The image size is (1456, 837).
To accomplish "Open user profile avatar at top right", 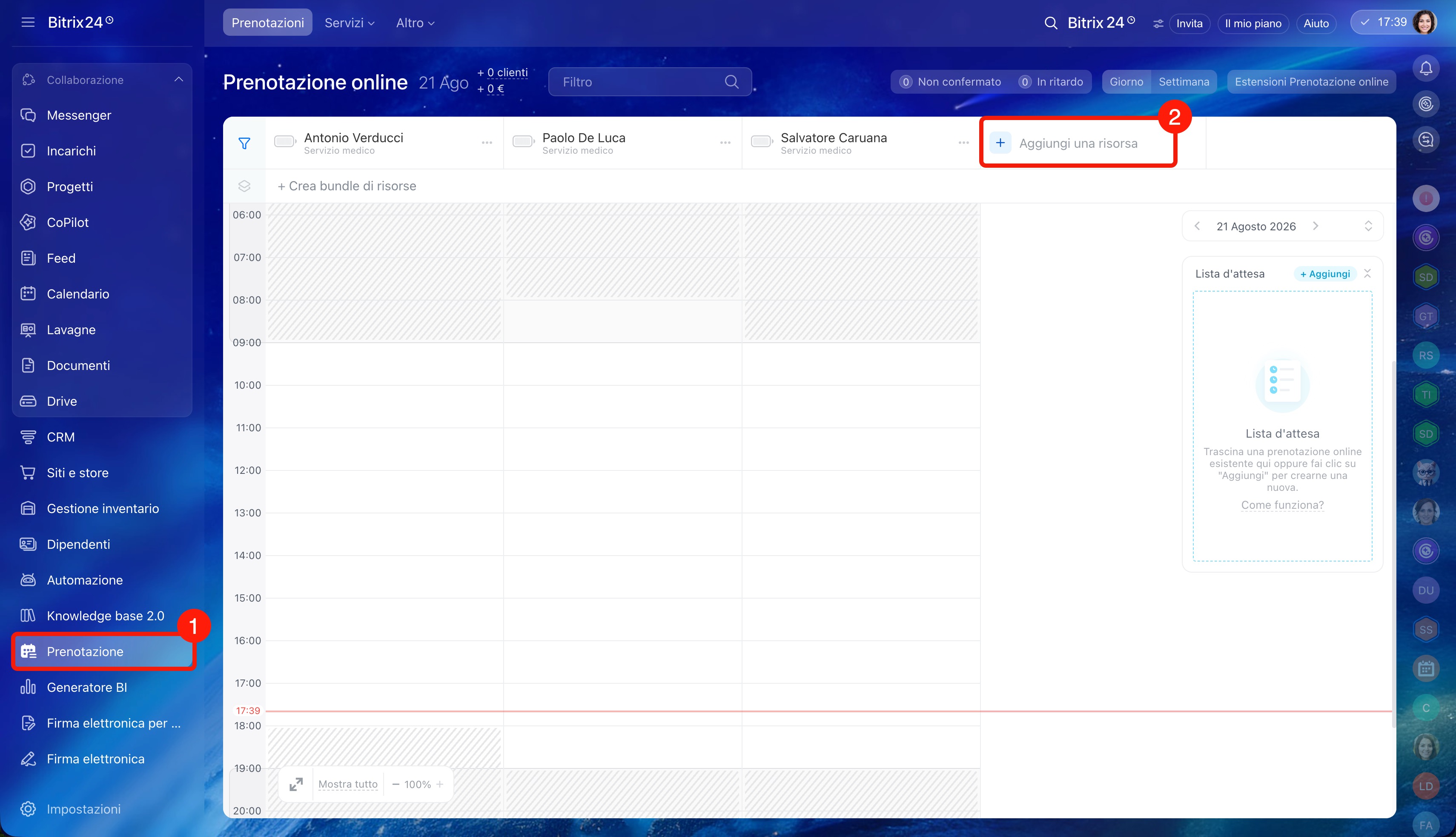I will (x=1424, y=23).
